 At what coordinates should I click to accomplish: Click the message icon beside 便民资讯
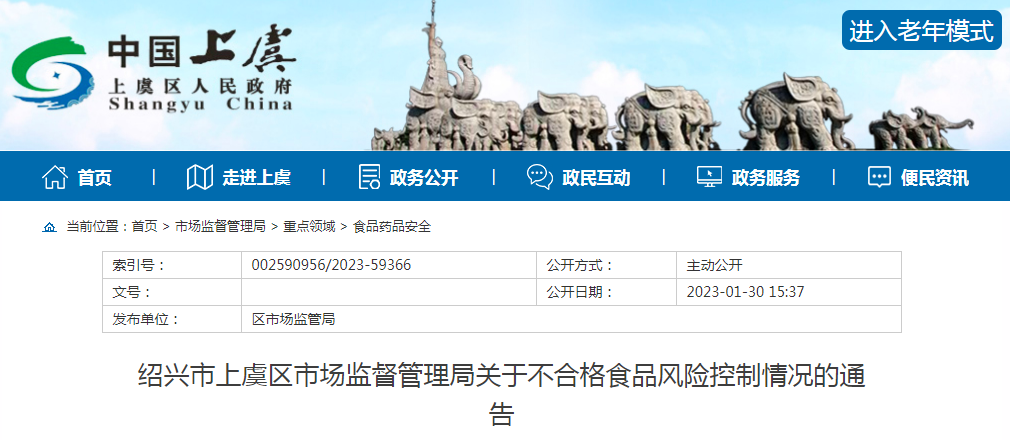[879, 177]
